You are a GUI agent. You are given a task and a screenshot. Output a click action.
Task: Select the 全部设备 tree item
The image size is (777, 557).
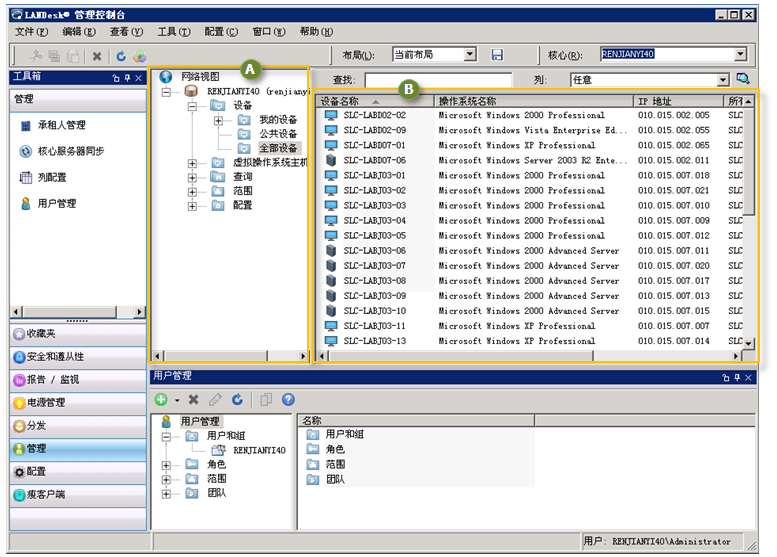pyautogui.click(x=278, y=148)
